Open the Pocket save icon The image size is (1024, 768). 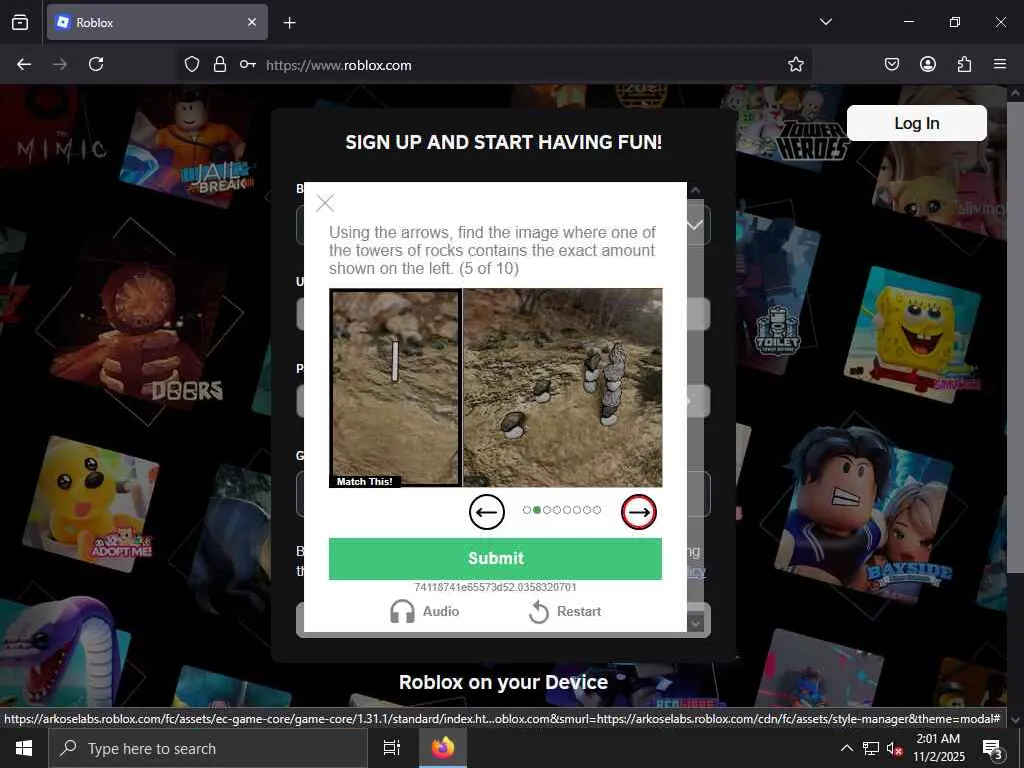click(x=891, y=64)
